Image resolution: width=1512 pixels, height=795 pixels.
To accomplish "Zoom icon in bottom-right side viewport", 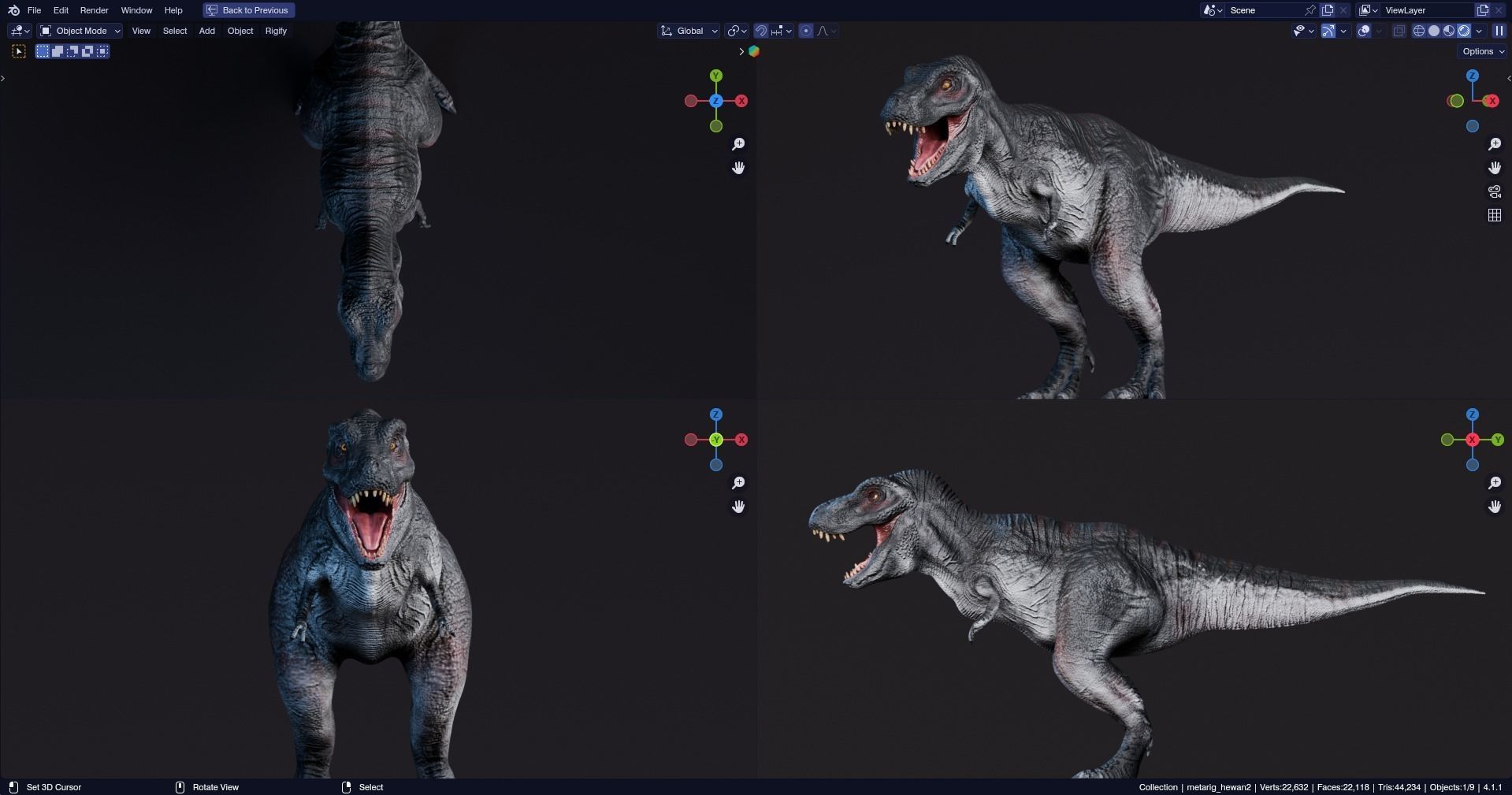I will (1495, 483).
